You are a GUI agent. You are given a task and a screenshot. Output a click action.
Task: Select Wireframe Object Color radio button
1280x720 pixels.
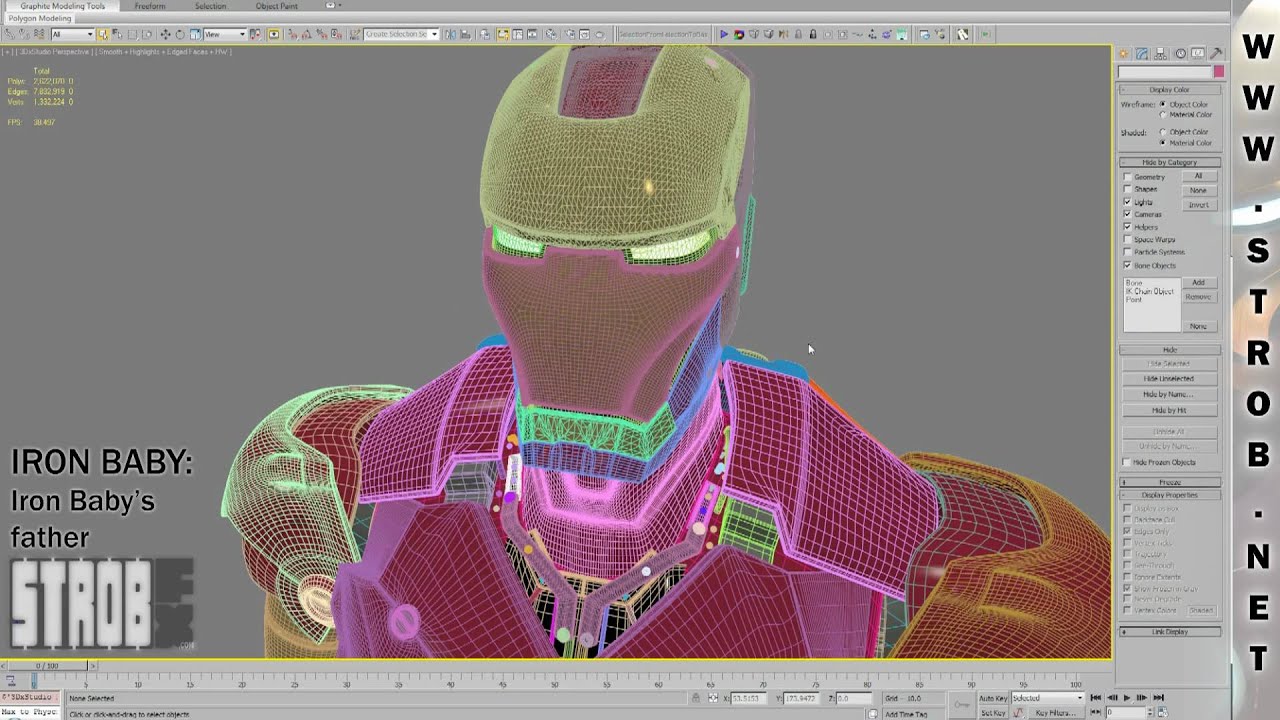1162,104
